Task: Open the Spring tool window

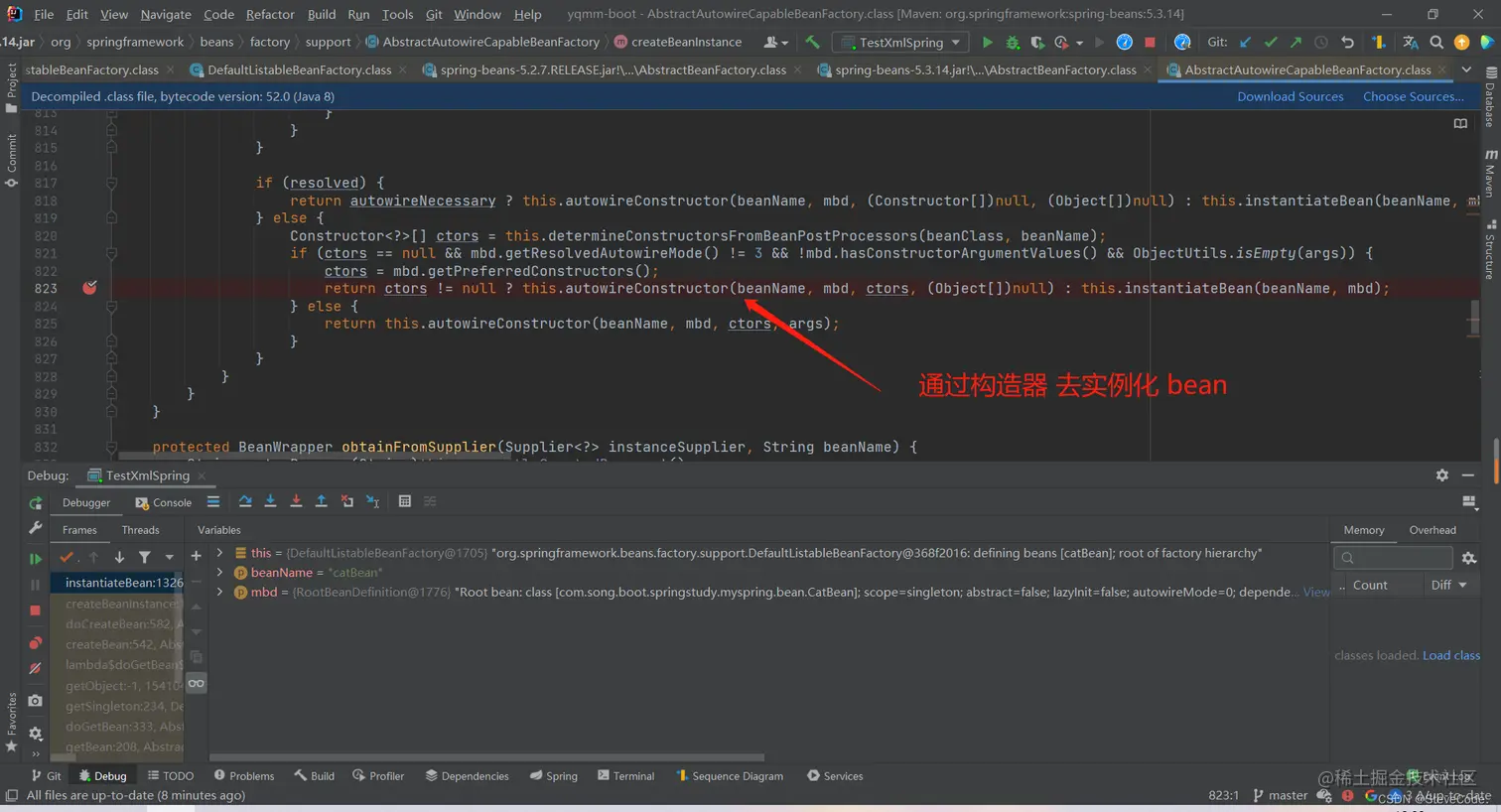Action: coord(554,775)
